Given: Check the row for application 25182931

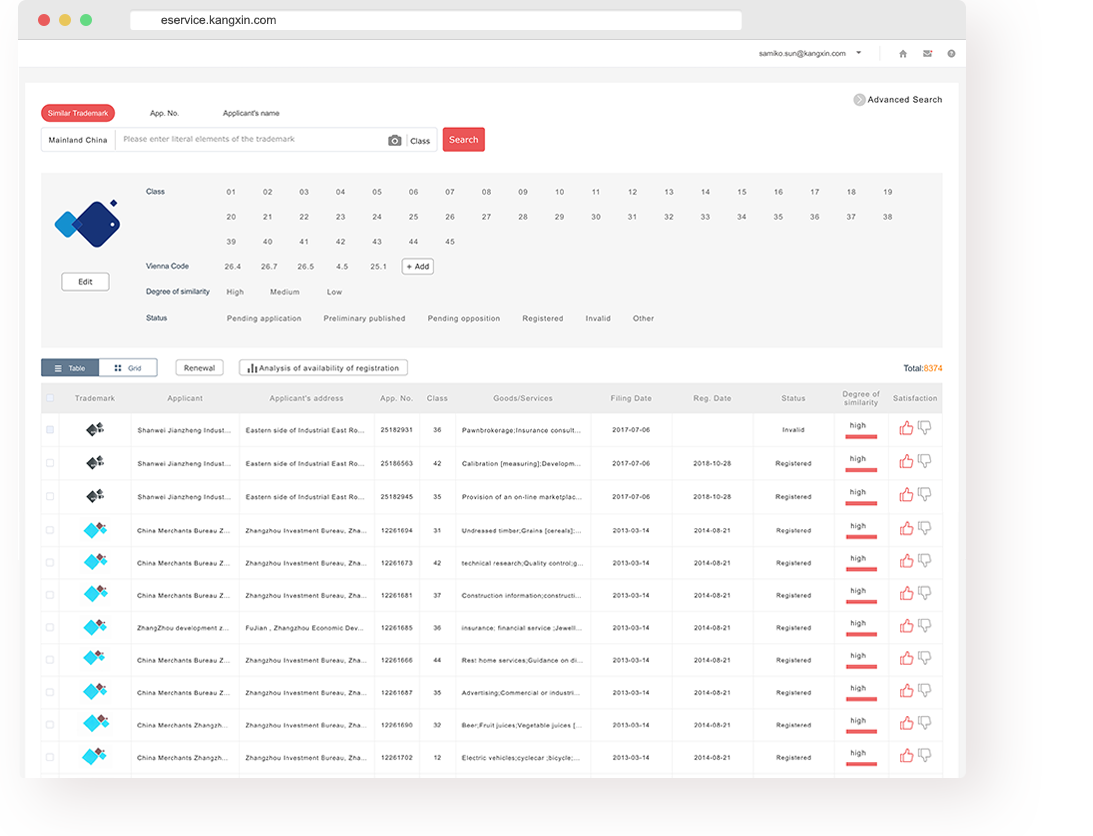Looking at the screenshot, I should click(50, 430).
